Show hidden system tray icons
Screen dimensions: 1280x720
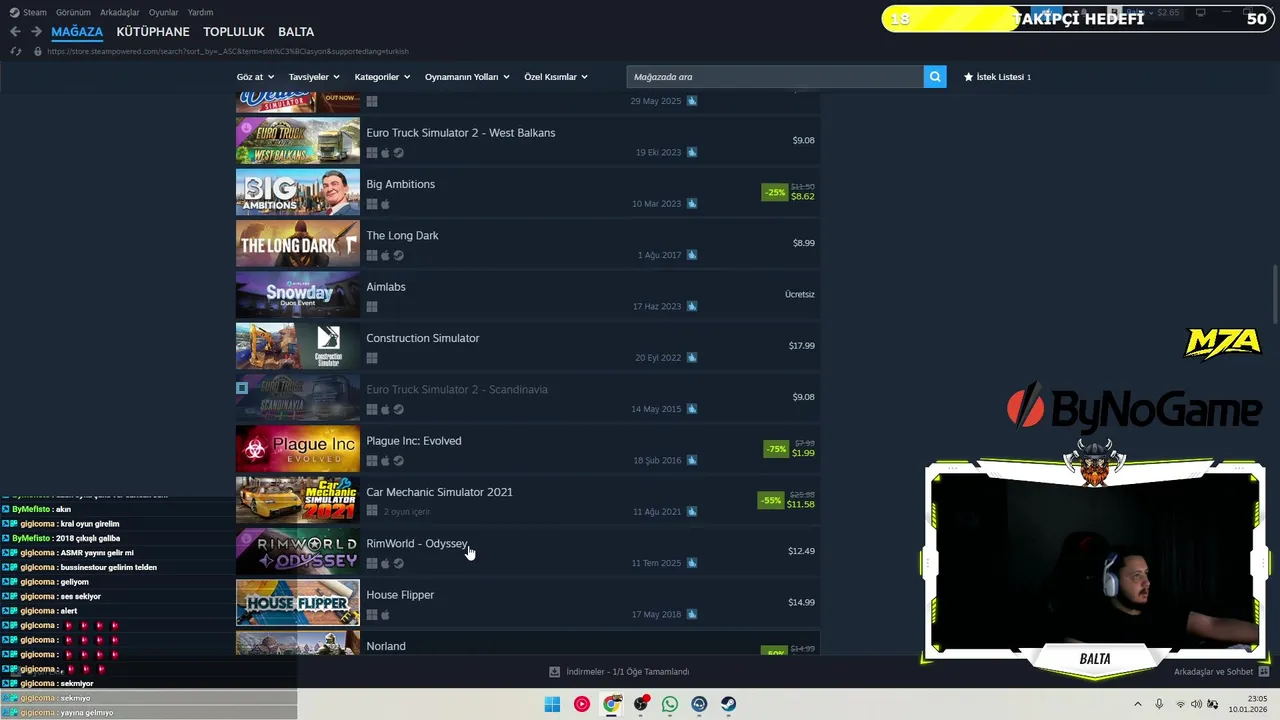[1137, 704]
